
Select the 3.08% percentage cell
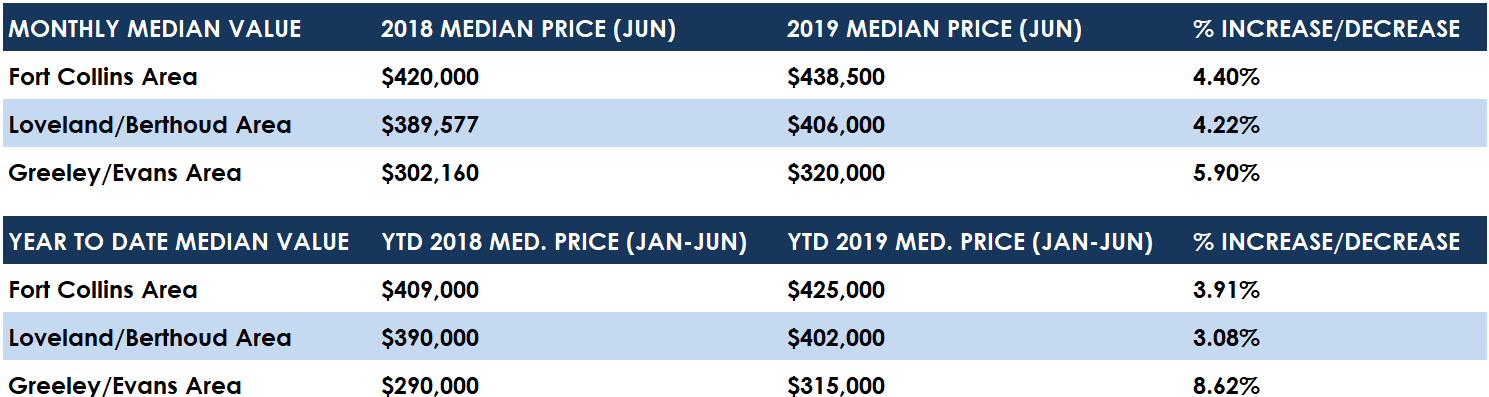click(x=1226, y=338)
